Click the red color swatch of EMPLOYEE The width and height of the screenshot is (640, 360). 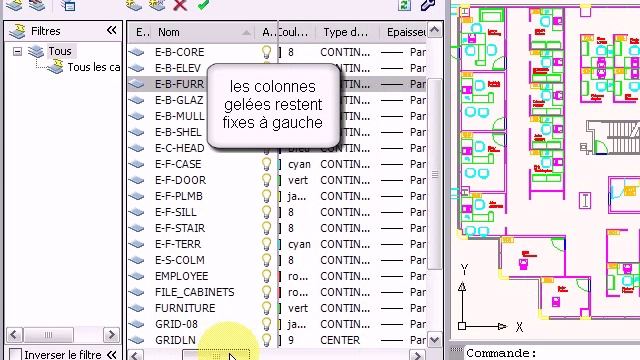(280, 276)
